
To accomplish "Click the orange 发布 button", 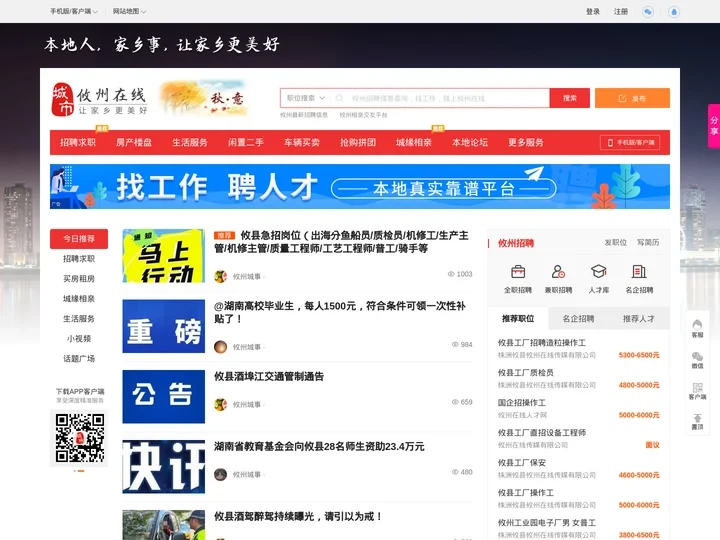I will coord(632,98).
